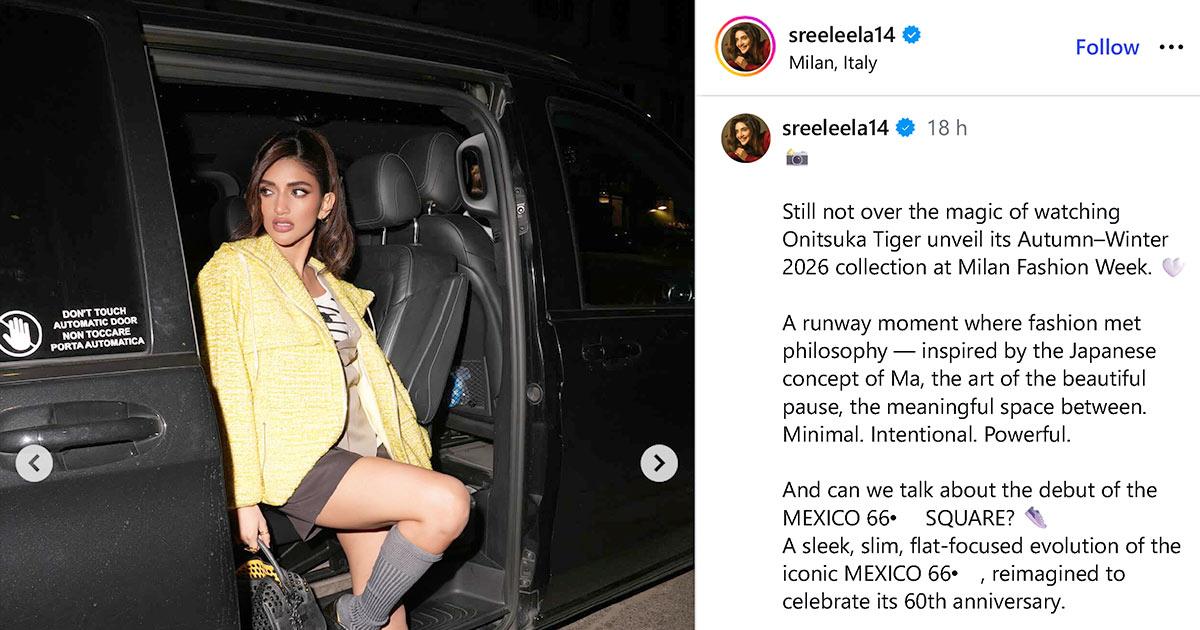Advance to next photo with right arrow
Screen dimensions: 1200x630
pyautogui.click(x=659, y=463)
